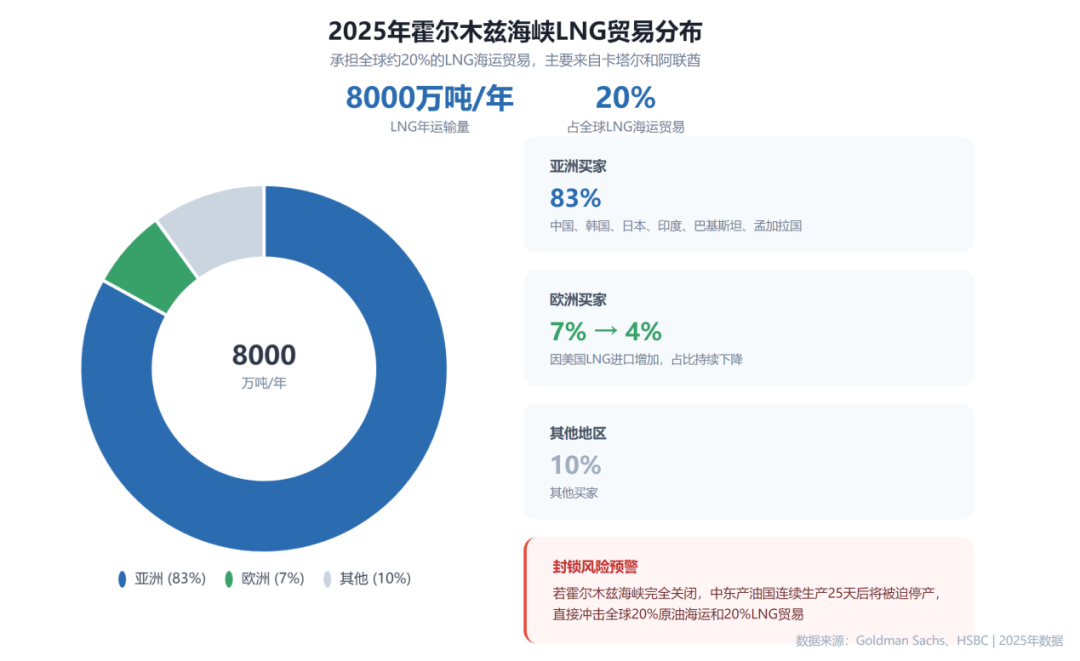Open the 其他地区 card heading

pyautogui.click(x=578, y=433)
